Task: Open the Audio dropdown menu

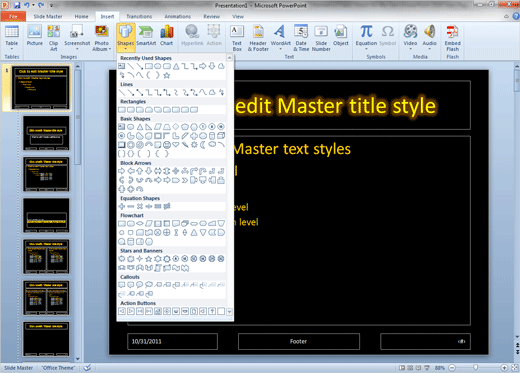Action: (x=429, y=49)
